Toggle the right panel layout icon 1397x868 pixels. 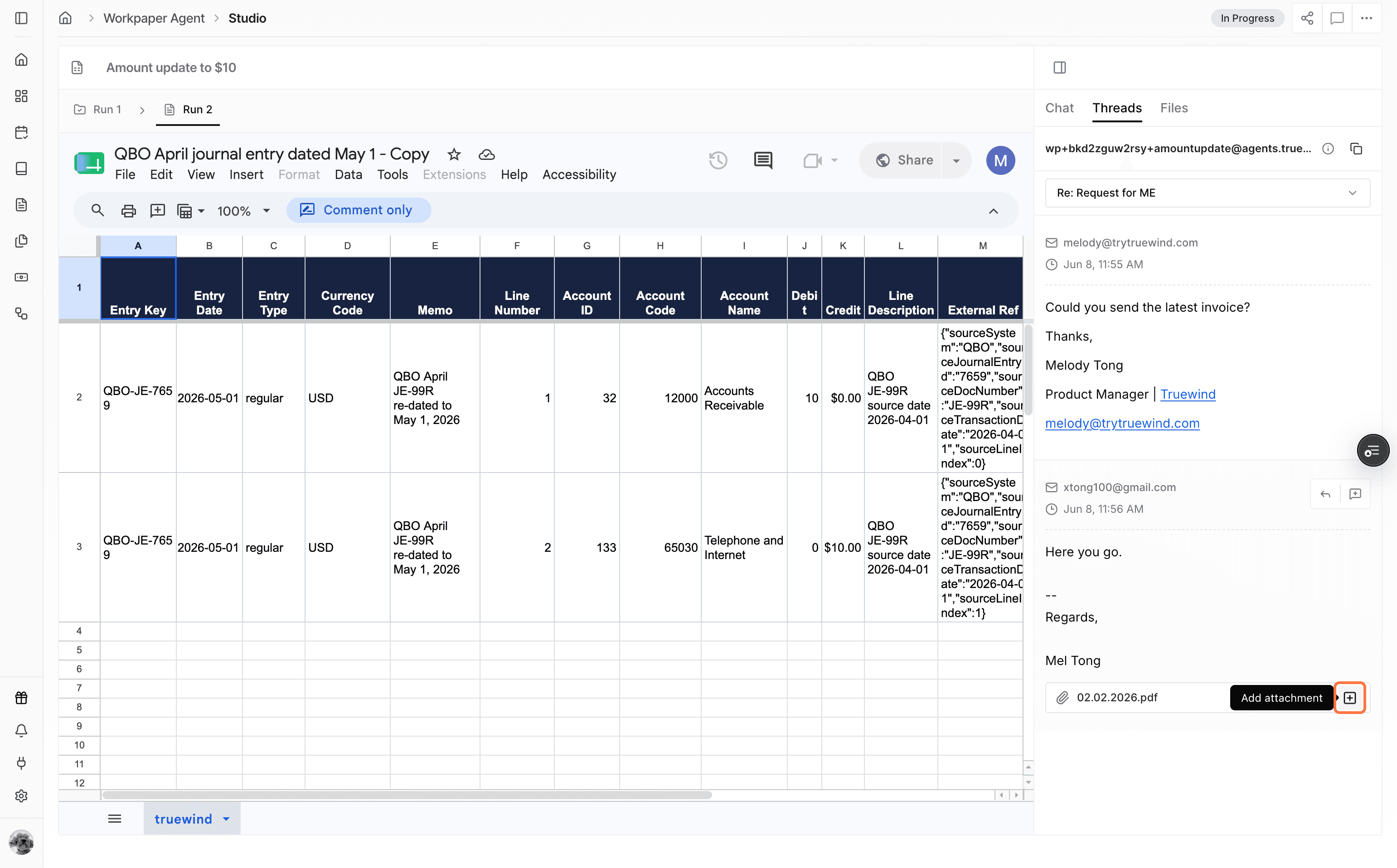pos(1060,68)
